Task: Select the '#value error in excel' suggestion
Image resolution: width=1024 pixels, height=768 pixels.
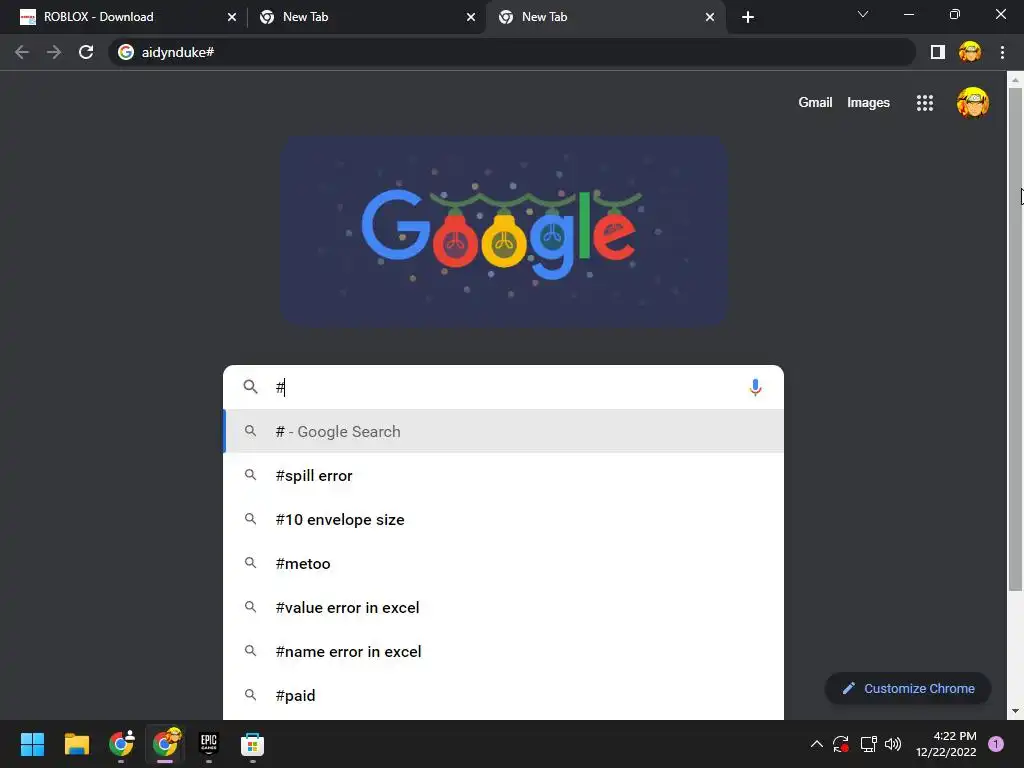Action: click(x=504, y=607)
